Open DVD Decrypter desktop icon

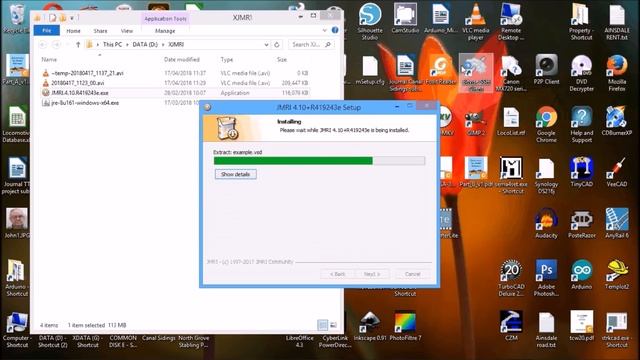[581, 73]
